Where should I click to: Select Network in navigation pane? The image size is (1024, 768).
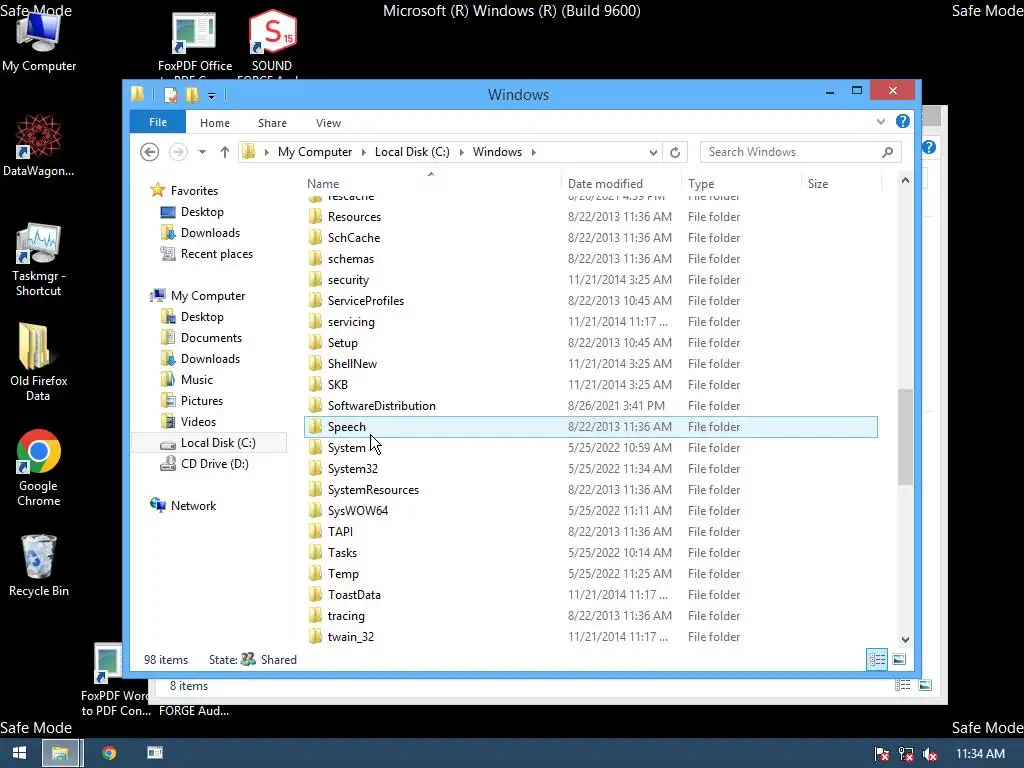pos(193,505)
